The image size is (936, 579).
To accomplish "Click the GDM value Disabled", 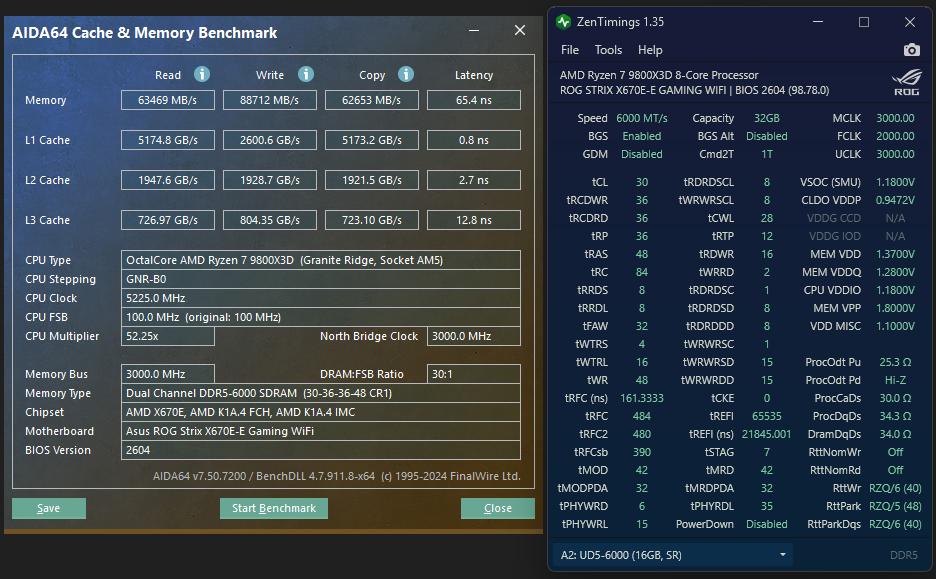I will [x=642, y=154].
